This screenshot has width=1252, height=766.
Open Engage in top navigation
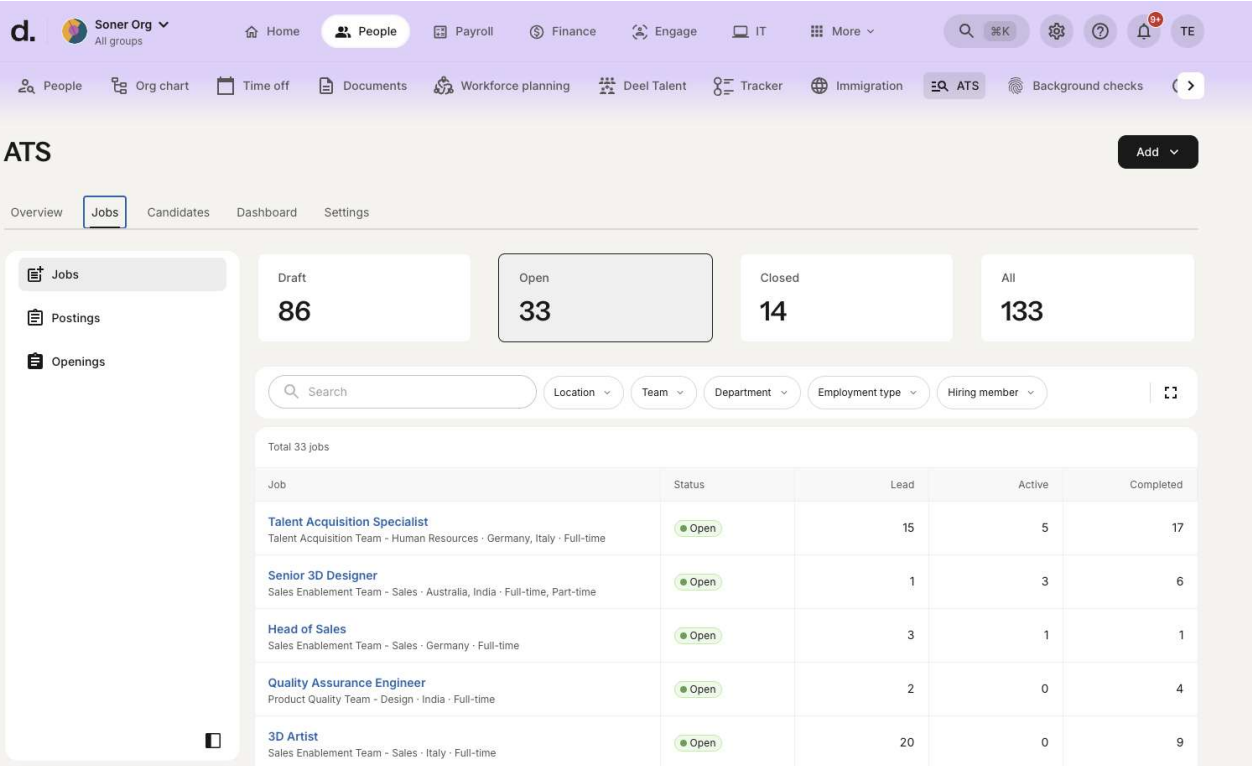pyautogui.click(x=665, y=31)
